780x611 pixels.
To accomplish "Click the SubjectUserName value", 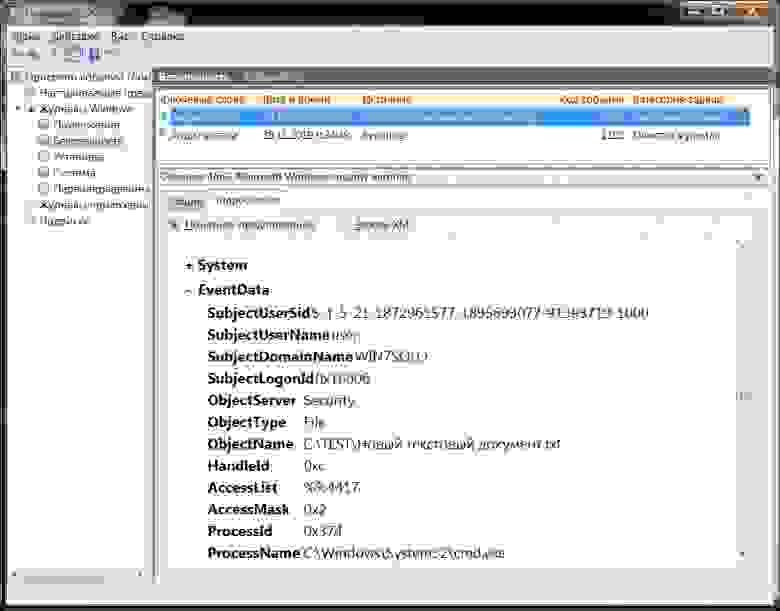I will click(344, 336).
